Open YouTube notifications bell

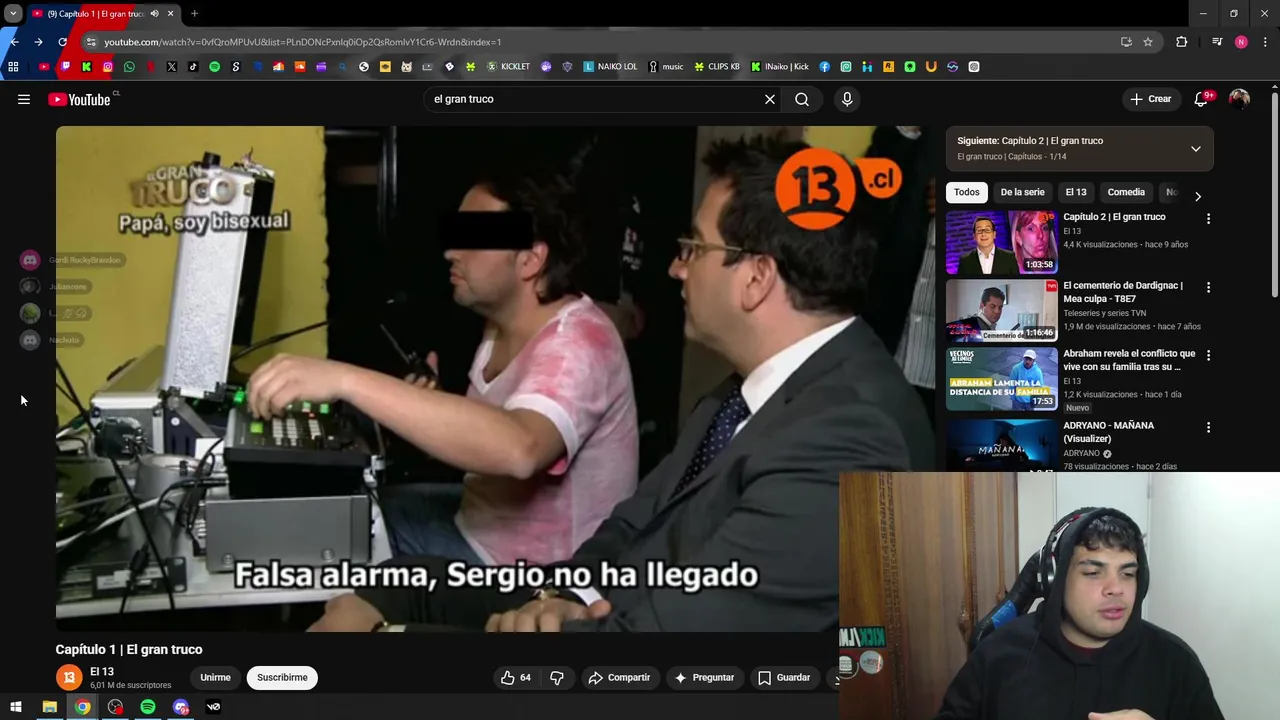click(1201, 99)
